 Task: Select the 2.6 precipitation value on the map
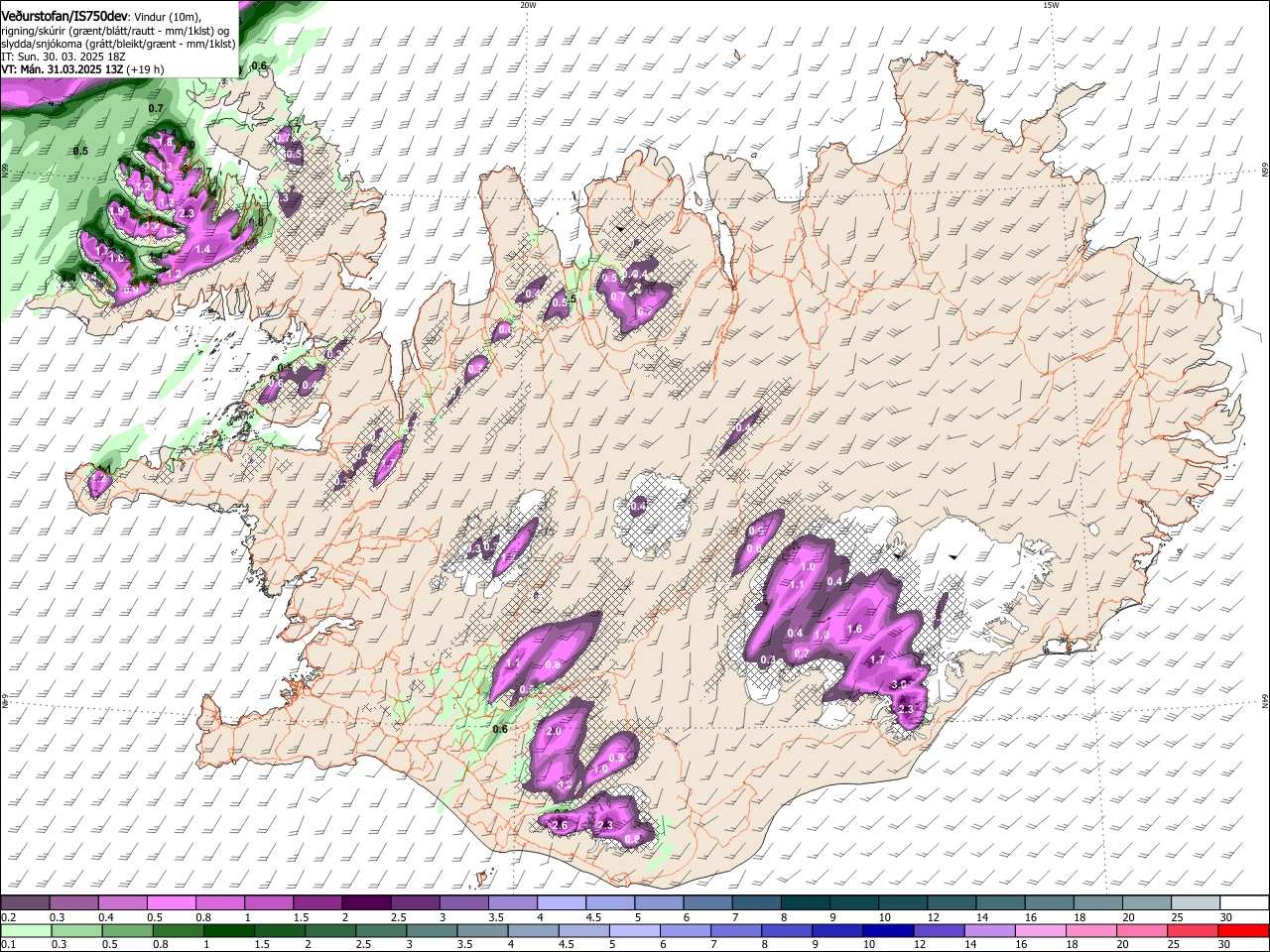point(560,825)
